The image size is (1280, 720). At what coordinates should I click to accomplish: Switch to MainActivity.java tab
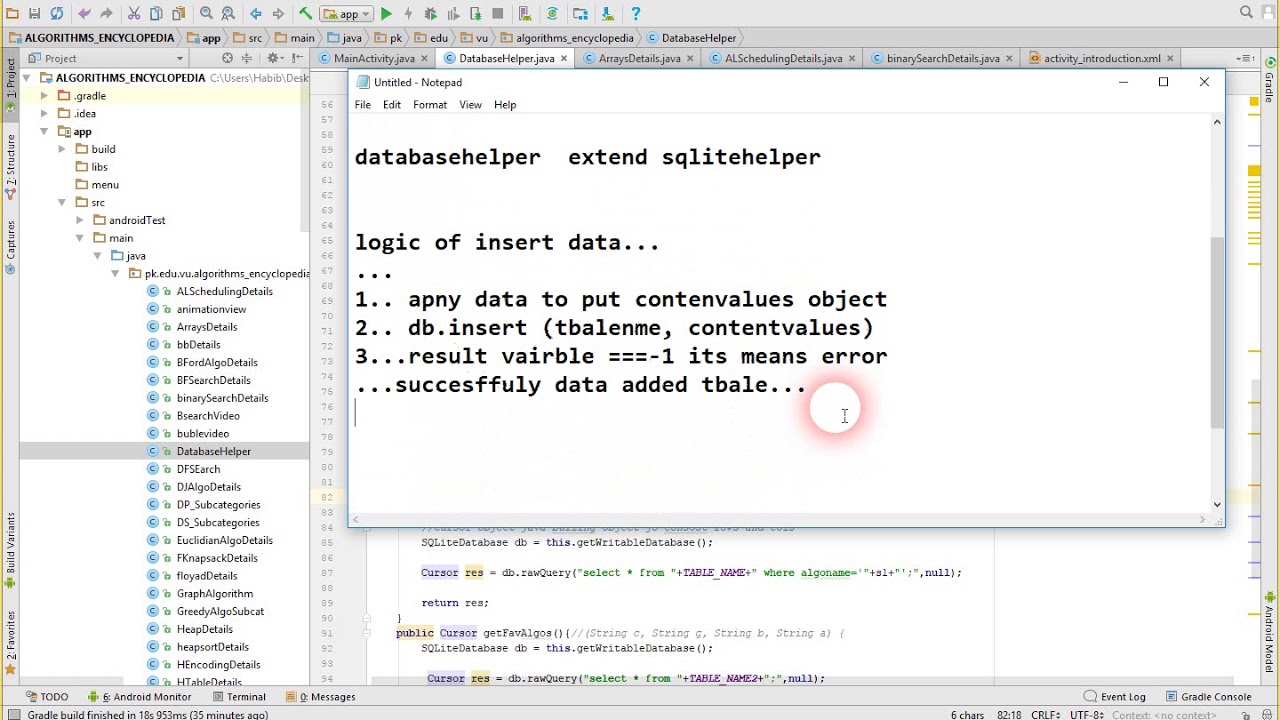coord(374,58)
